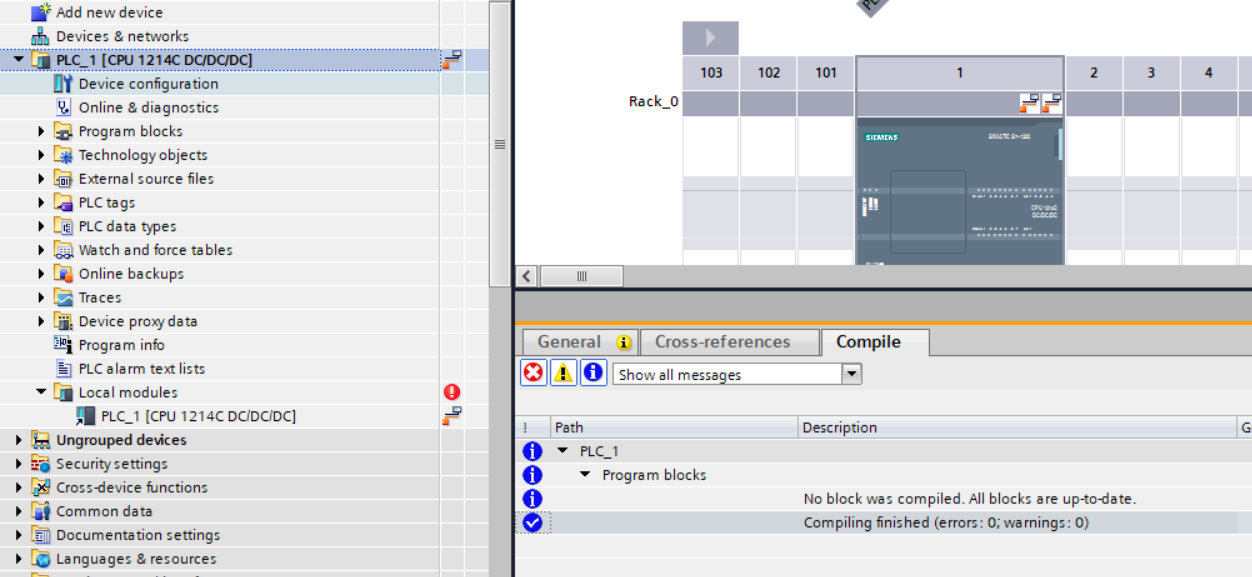The image size is (1252, 577).
Task: Click the device view scroll-left arrow
Action: point(527,276)
